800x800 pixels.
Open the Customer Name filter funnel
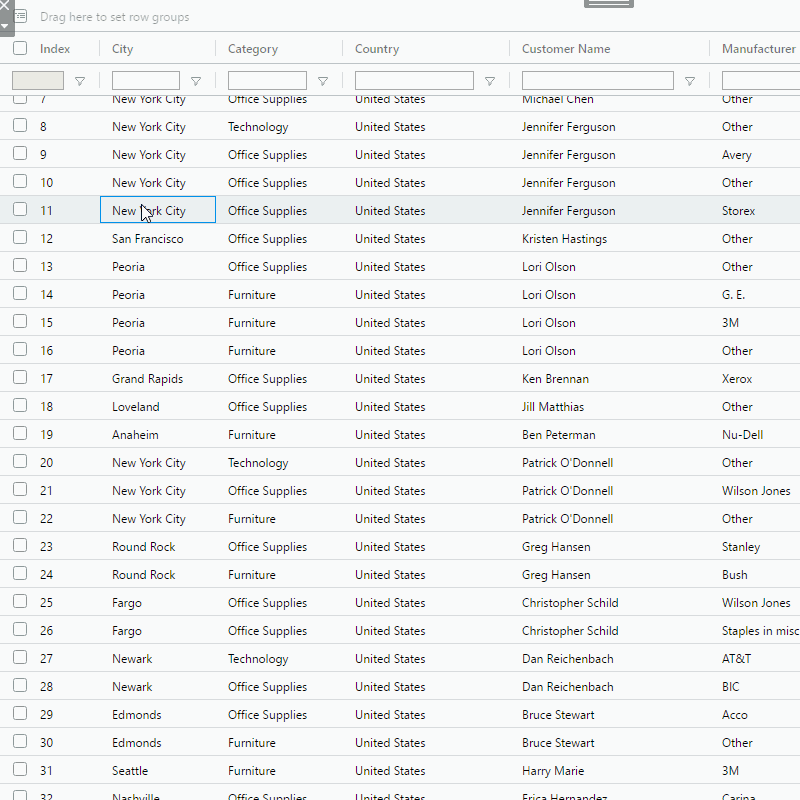[689, 82]
